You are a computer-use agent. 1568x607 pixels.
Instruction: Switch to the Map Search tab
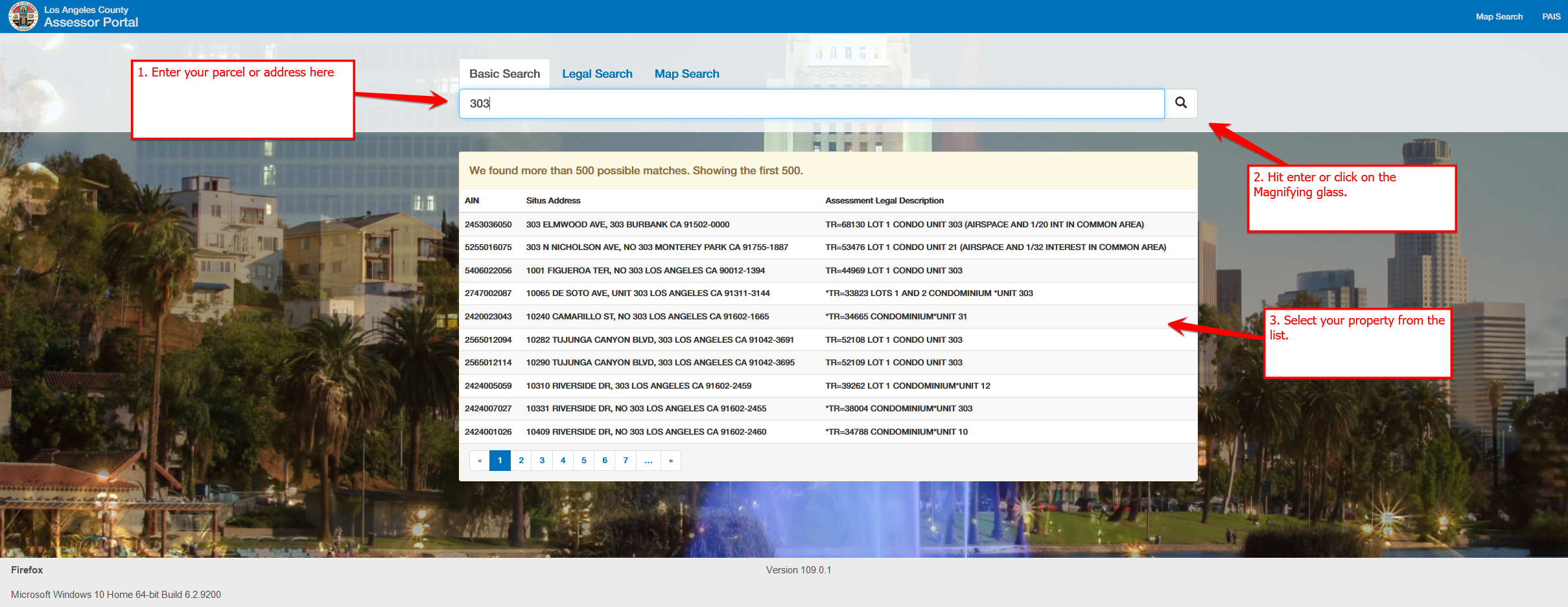pos(686,73)
